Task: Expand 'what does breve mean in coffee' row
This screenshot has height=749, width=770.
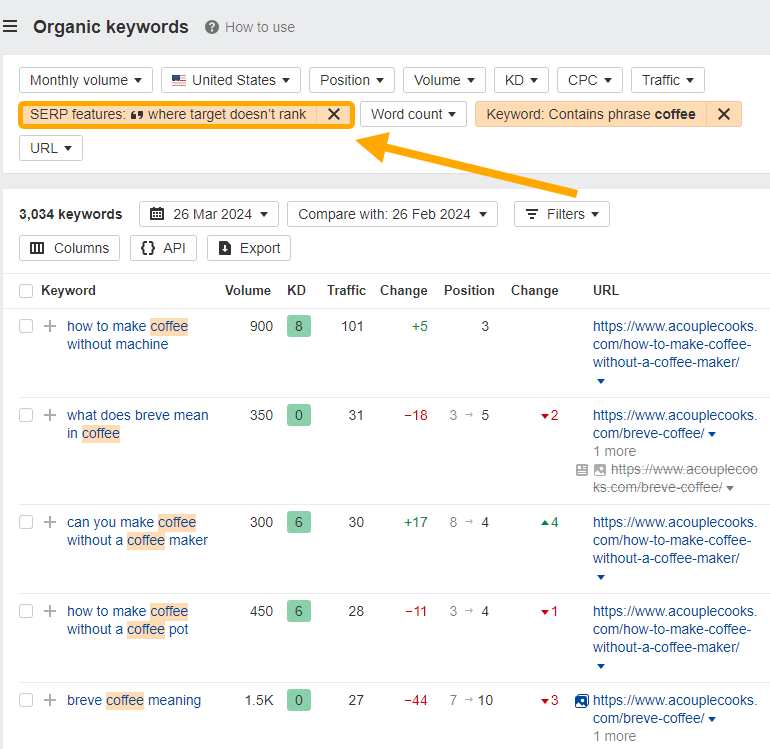Action: 50,415
